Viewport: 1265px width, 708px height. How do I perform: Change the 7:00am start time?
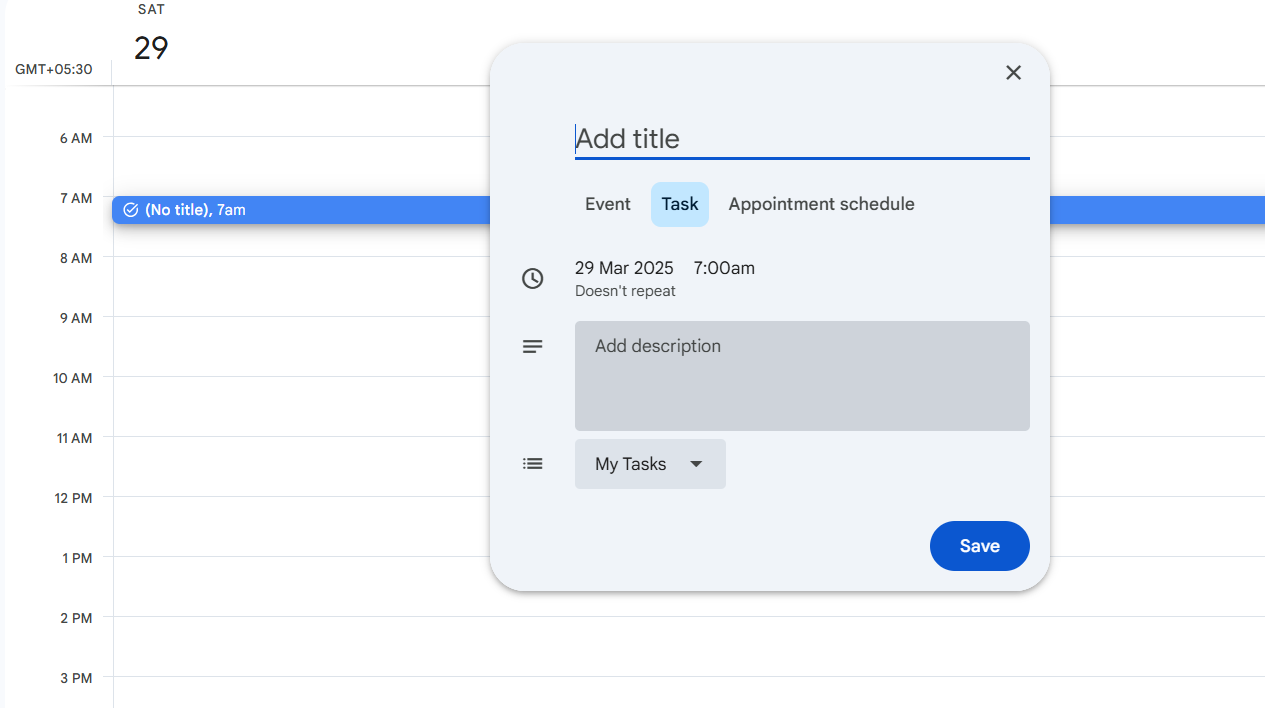(723, 268)
